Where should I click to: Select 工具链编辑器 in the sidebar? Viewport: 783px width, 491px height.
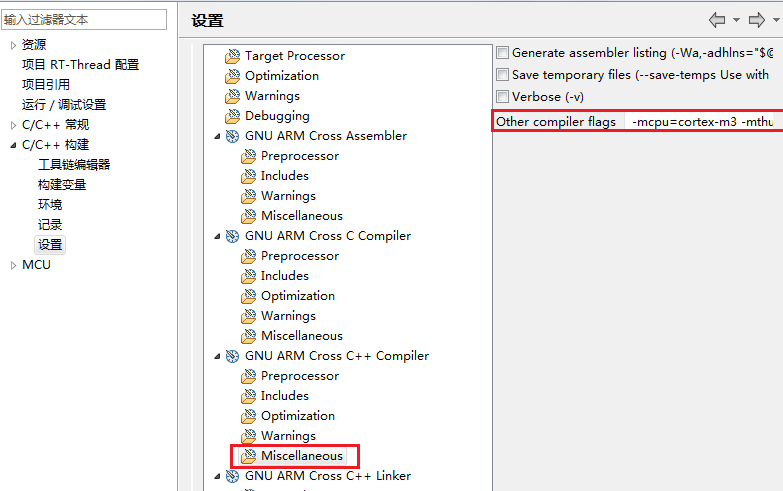point(74,165)
